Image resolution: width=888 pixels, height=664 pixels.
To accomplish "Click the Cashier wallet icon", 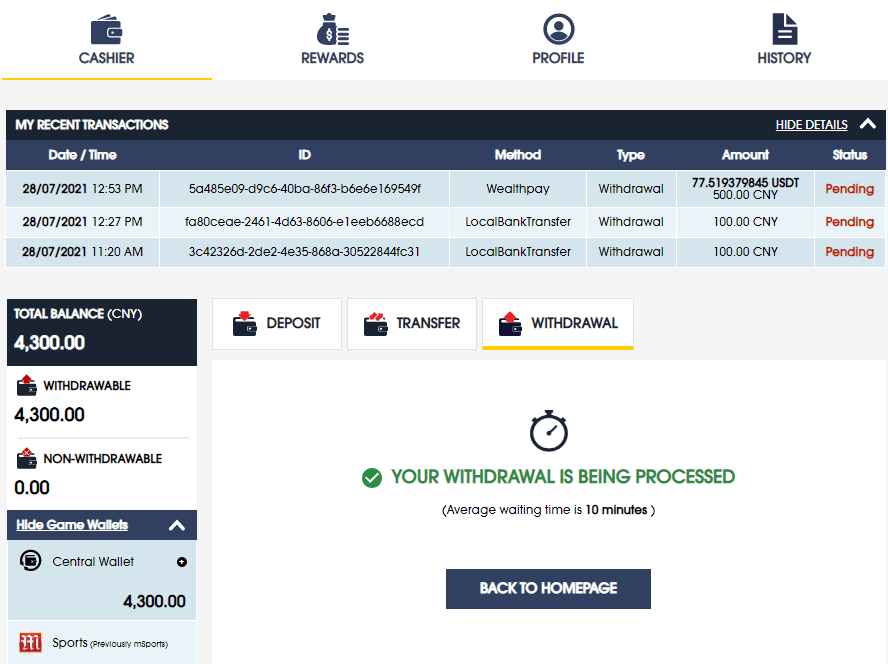I will [x=106, y=29].
